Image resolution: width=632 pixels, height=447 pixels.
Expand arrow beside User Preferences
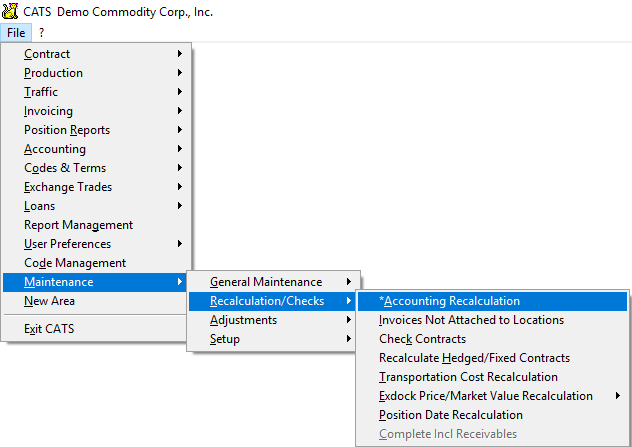coord(180,243)
